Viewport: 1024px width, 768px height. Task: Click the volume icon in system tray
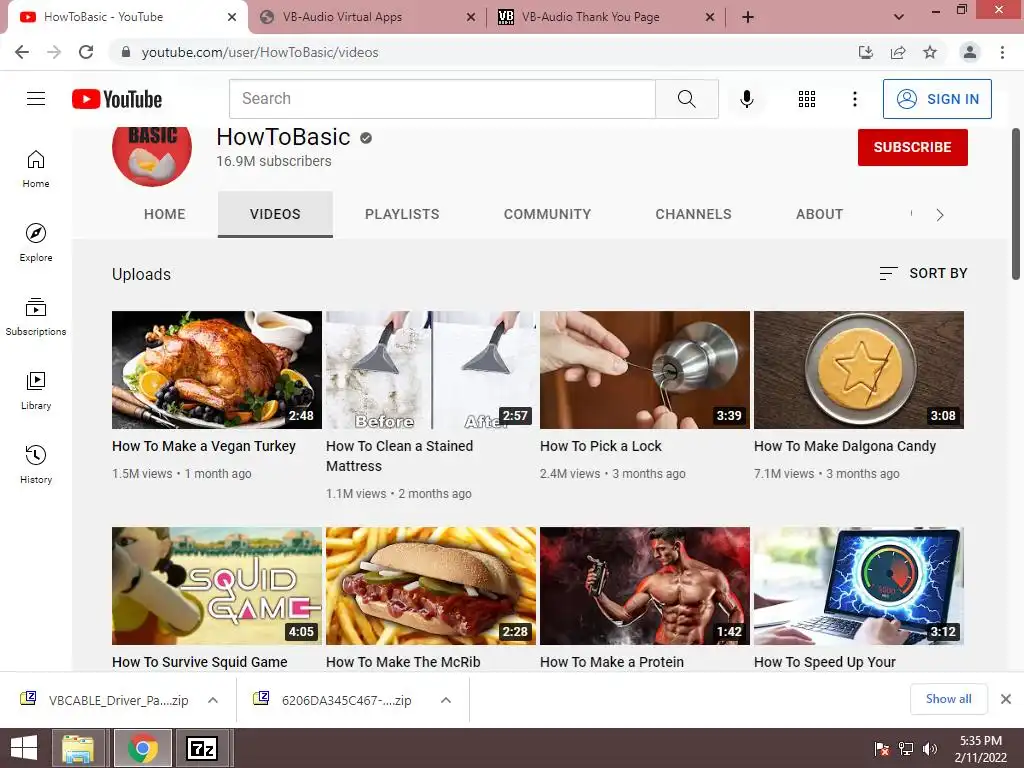point(930,749)
